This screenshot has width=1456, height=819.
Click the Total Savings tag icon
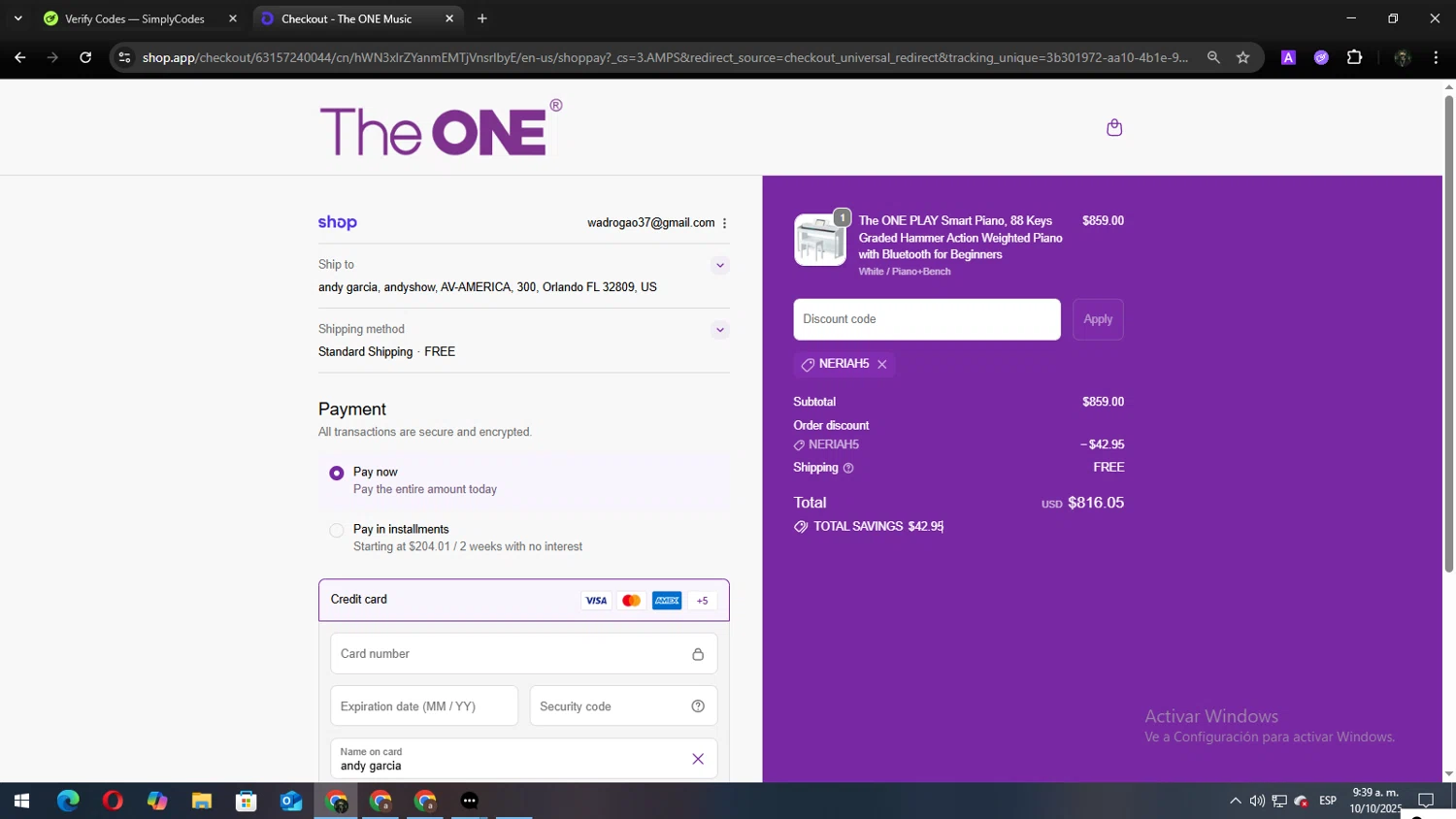coord(801,527)
